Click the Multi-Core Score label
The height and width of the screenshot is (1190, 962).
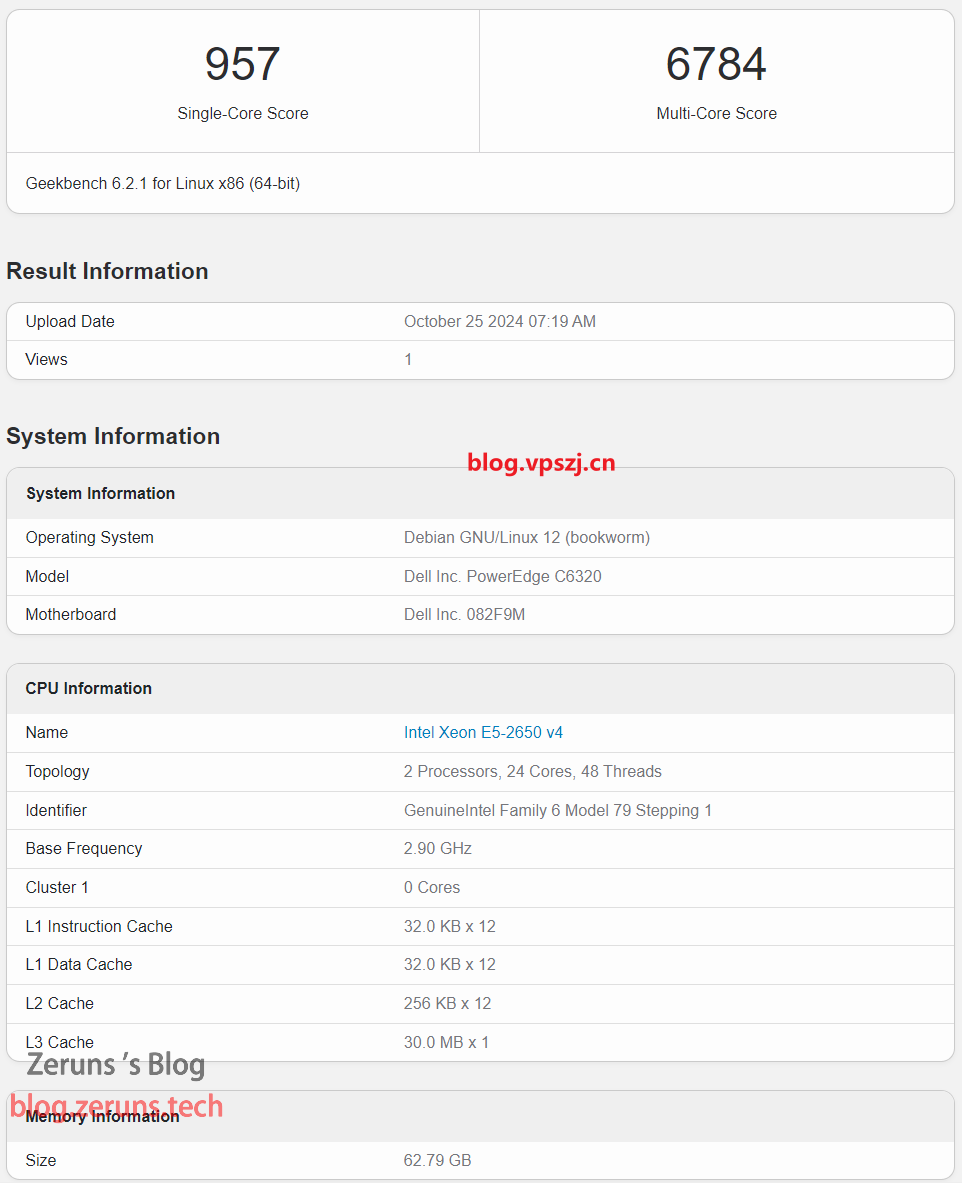[716, 114]
